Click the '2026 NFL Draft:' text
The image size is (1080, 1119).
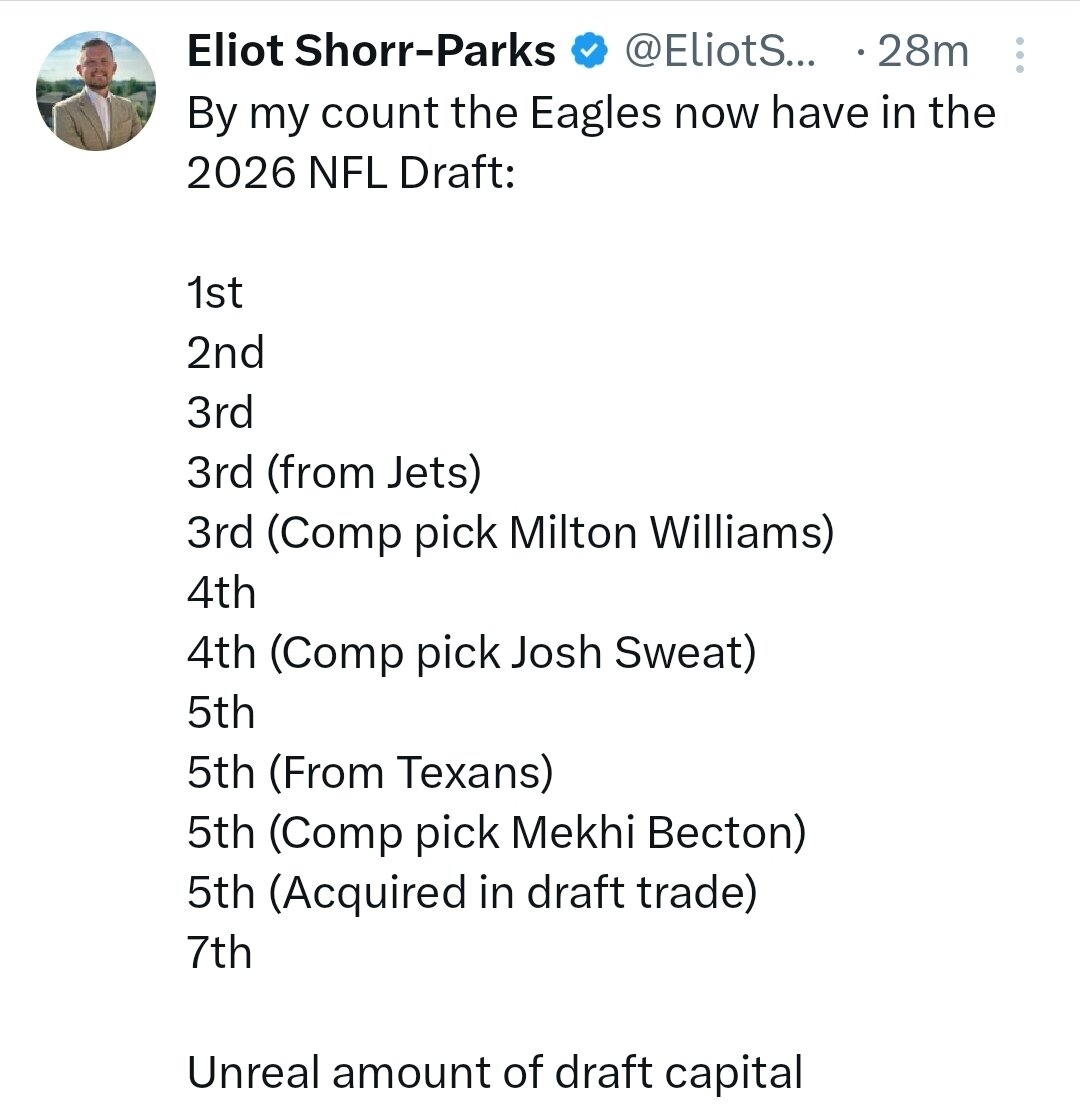(x=350, y=172)
